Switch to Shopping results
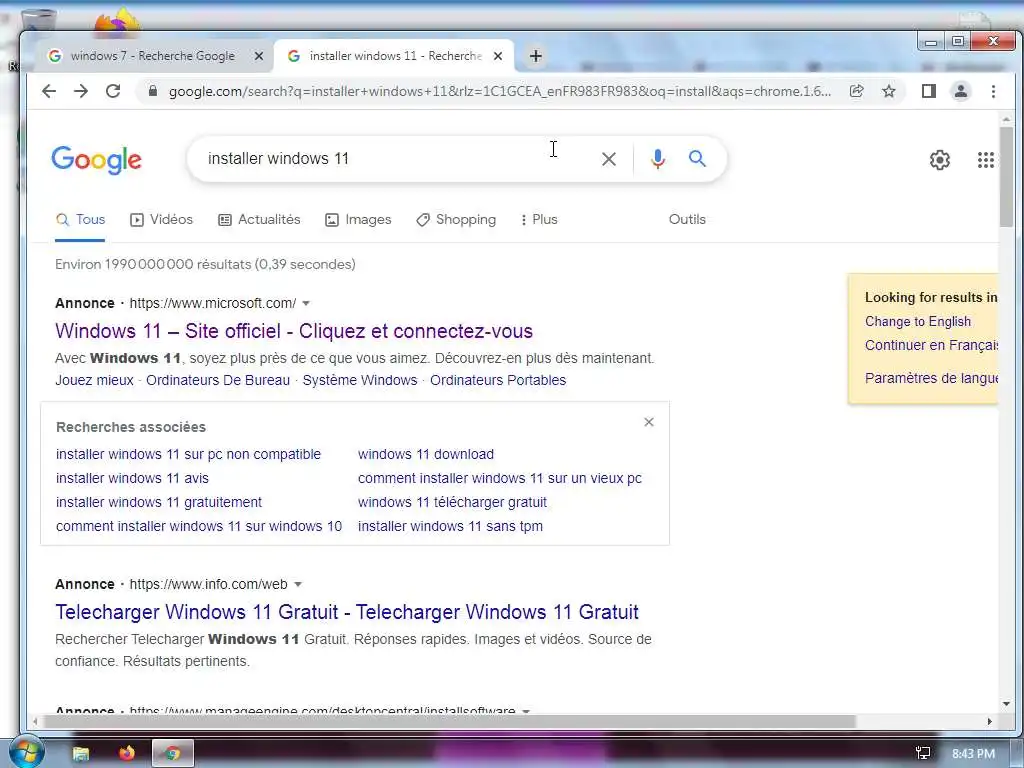This screenshot has width=1024, height=768. tap(456, 220)
